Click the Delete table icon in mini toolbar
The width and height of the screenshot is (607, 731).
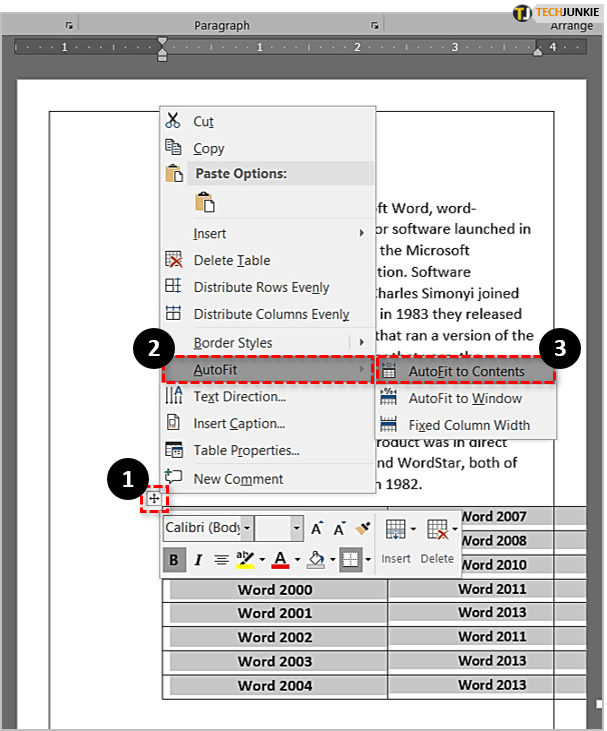click(437, 530)
